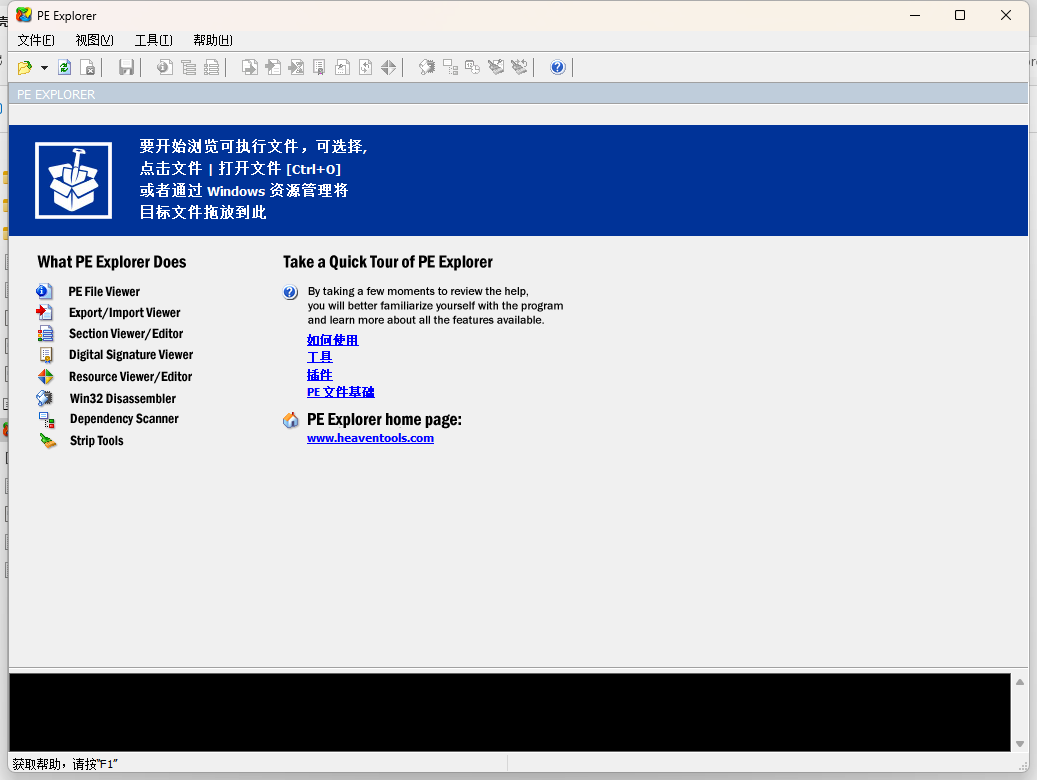This screenshot has height=780, width=1037.
Task: Open the 工具(T) menu
Action: pos(153,40)
